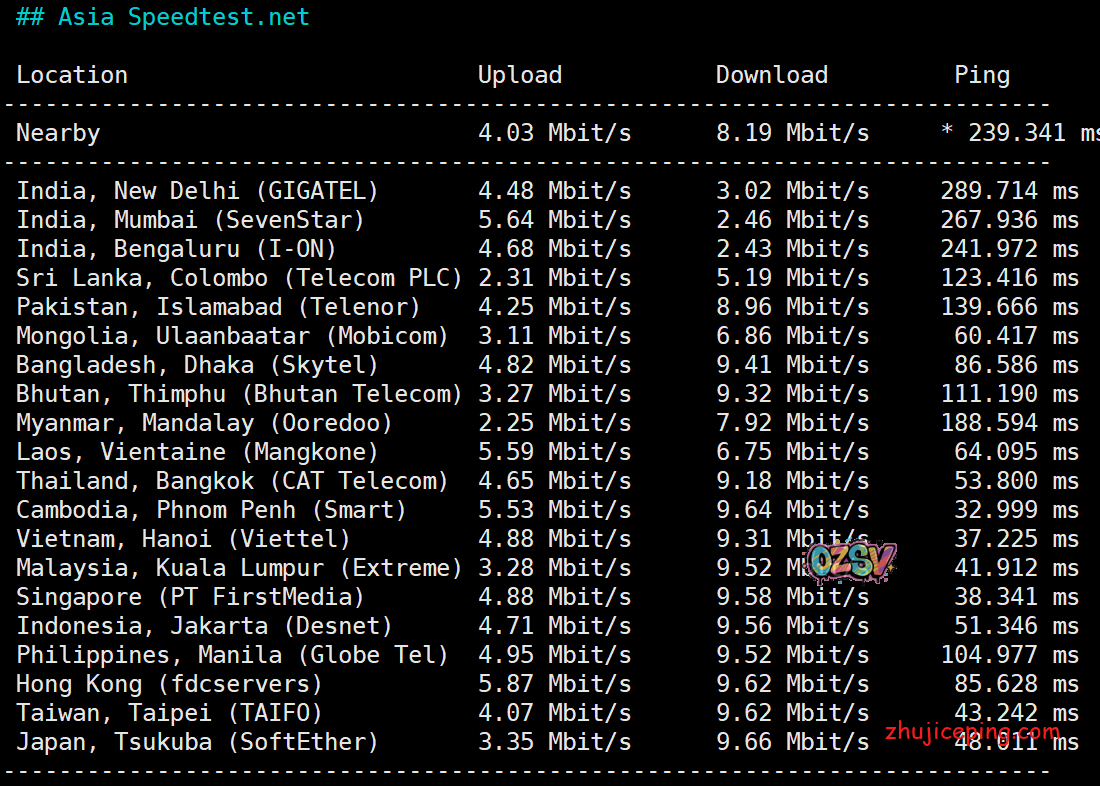1100x786 pixels.
Task: Select the India, New Delhi (GIGATEL) entry
Action: click(198, 191)
